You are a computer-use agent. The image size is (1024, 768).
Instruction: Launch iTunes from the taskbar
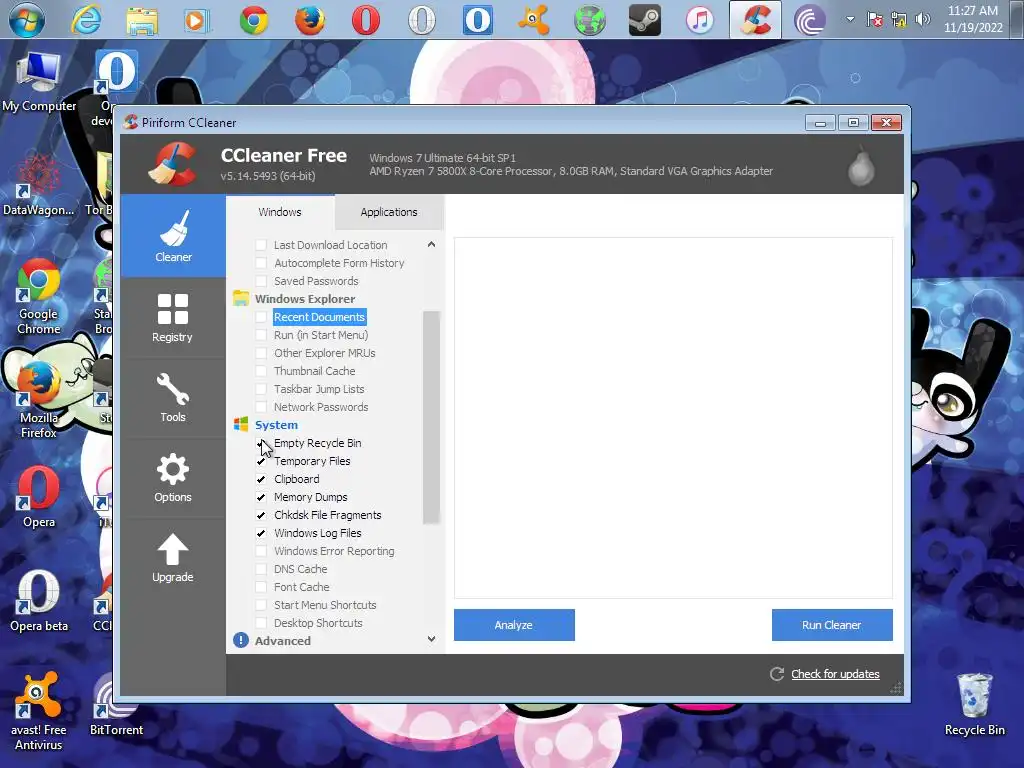pyautogui.click(x=700, y=20)
